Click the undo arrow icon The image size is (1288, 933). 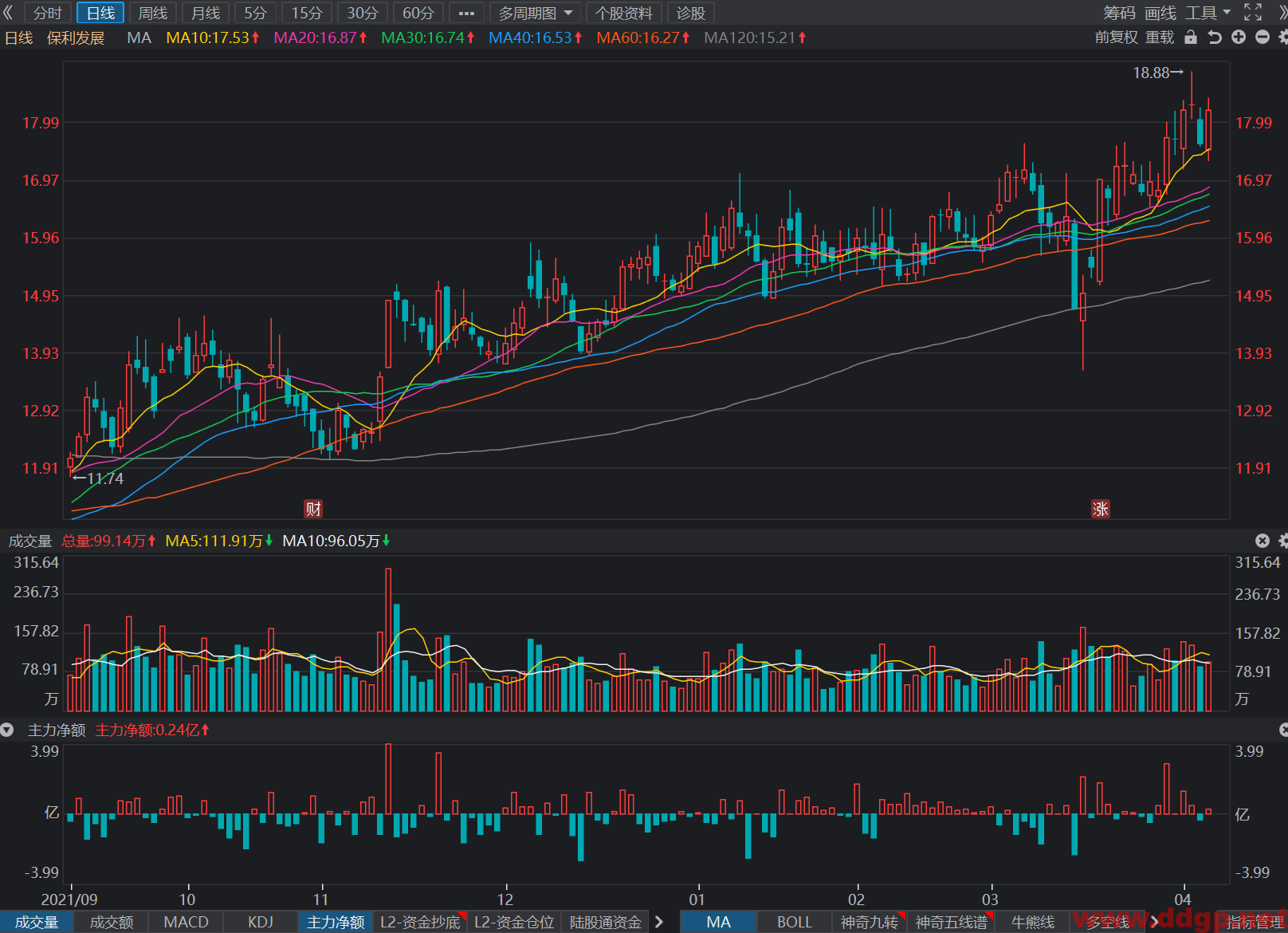pyautogui.click(x=1215, y=37)
